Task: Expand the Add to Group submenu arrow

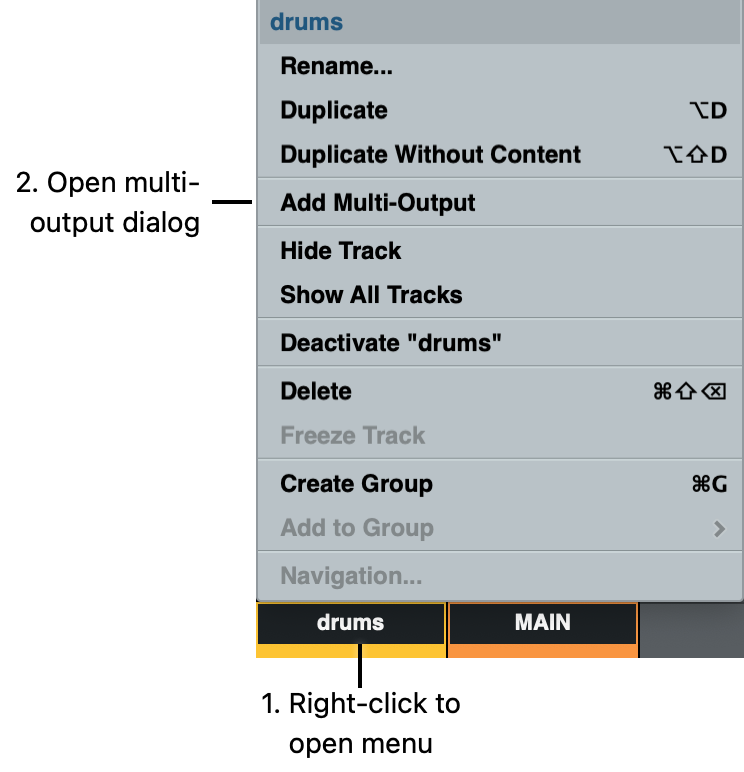Action: [719, 529]
